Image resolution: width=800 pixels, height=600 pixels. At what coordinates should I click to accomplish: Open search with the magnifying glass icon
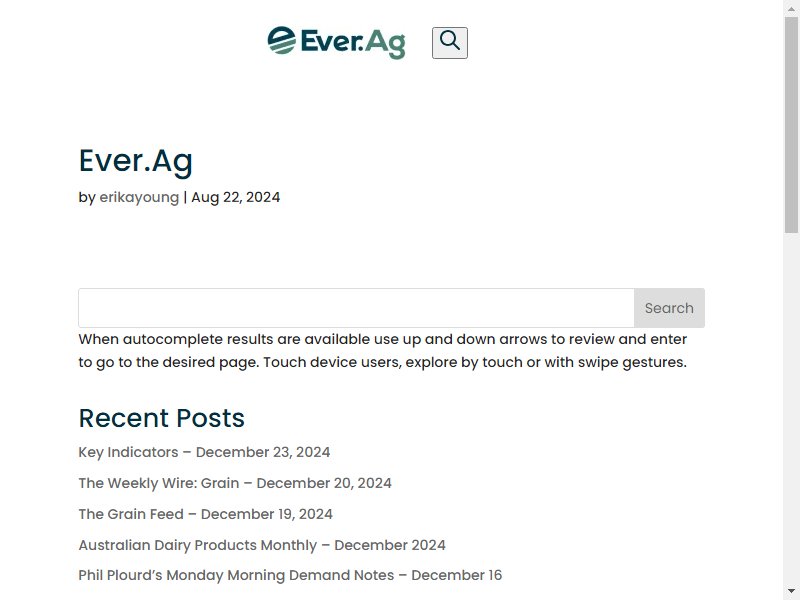coord(449,43)
